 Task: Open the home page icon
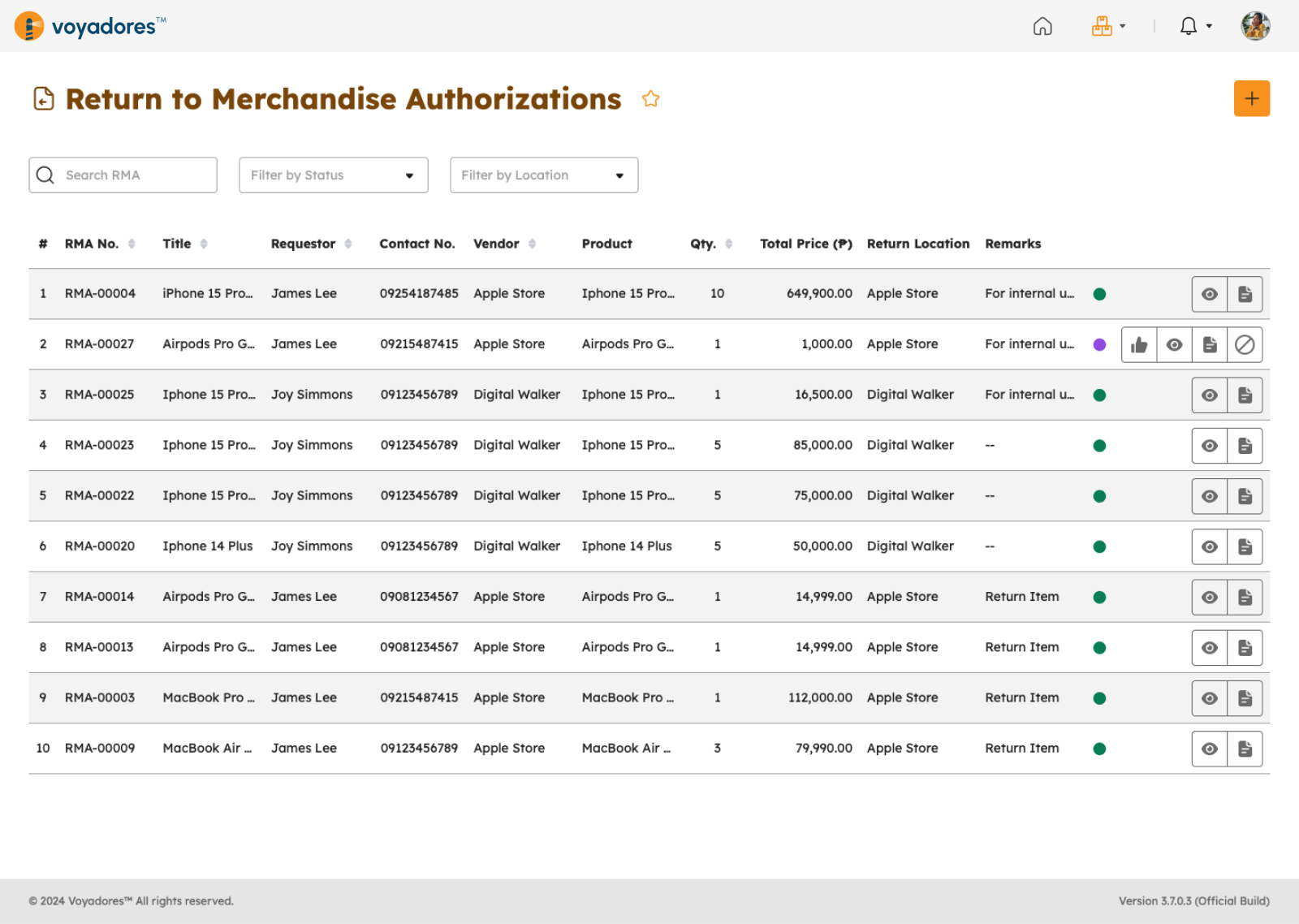(x=1042, y=26)
